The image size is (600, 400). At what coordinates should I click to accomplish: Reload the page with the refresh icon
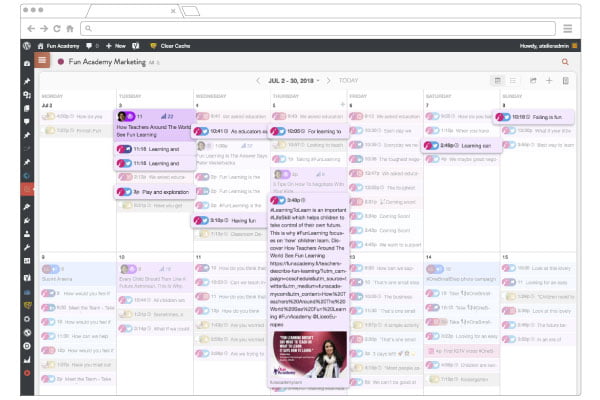(57, 28)
